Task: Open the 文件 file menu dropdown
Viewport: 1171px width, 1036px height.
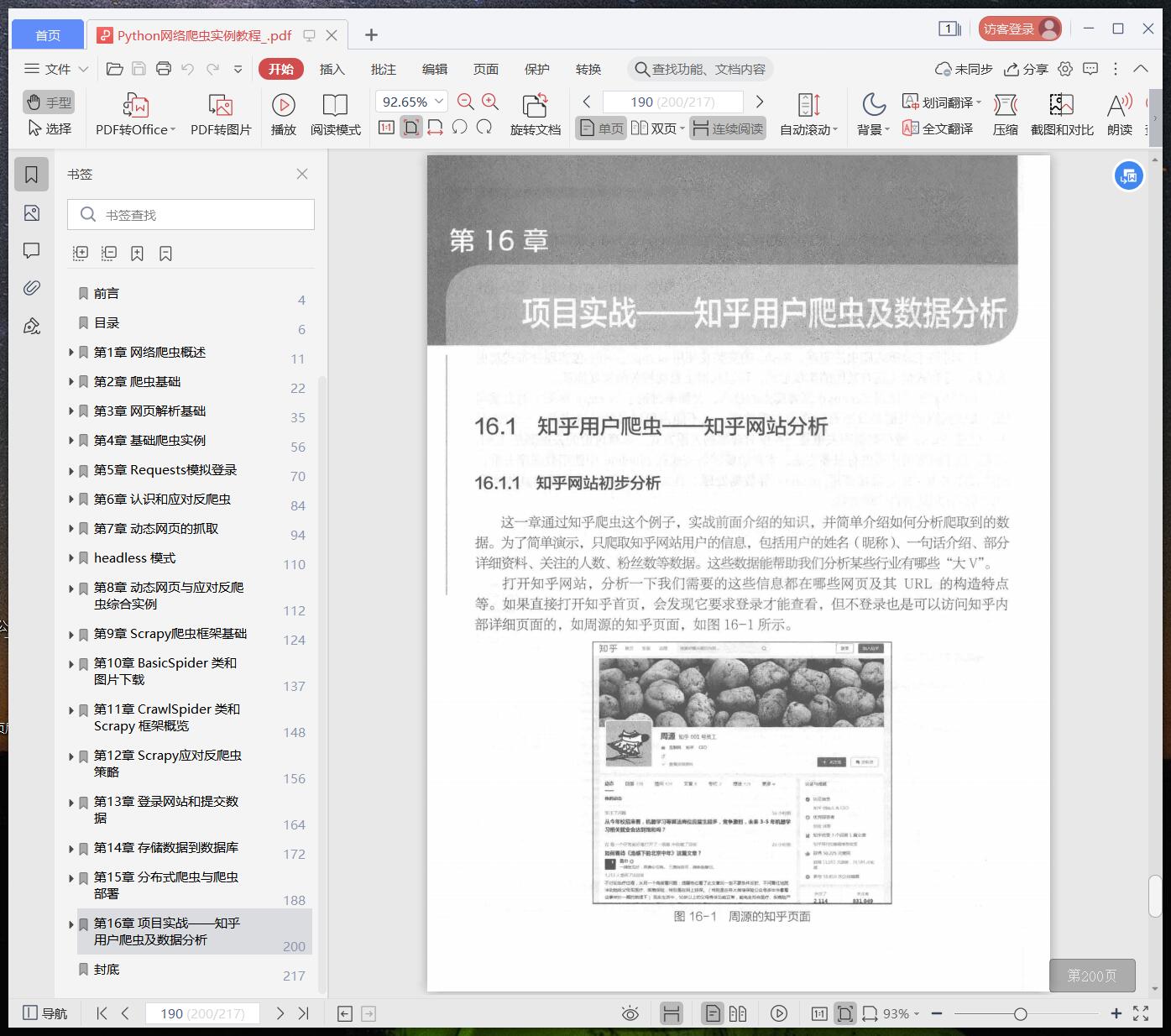Action: (x=56, y=69)
